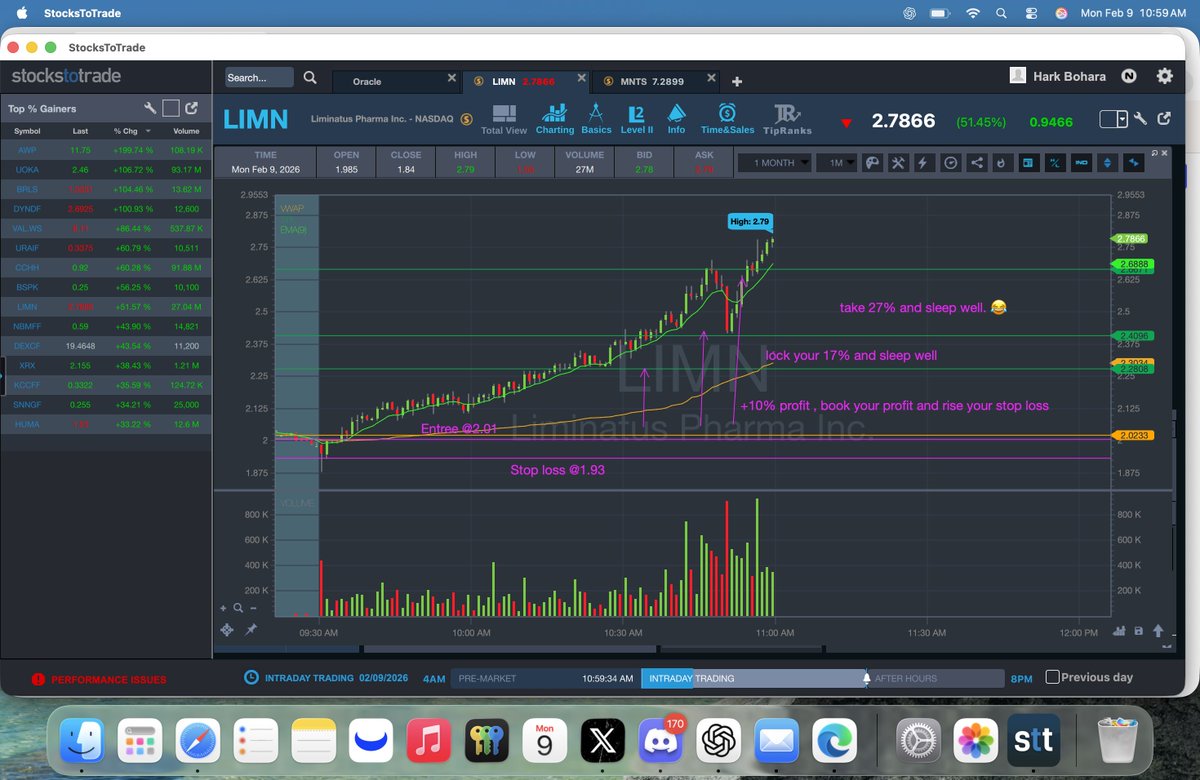Image resolution: width=1200 pixels, height=780 pixels.
Task: Toggle the blue panel layout chart button
Action: click(x=1028, y=163)
